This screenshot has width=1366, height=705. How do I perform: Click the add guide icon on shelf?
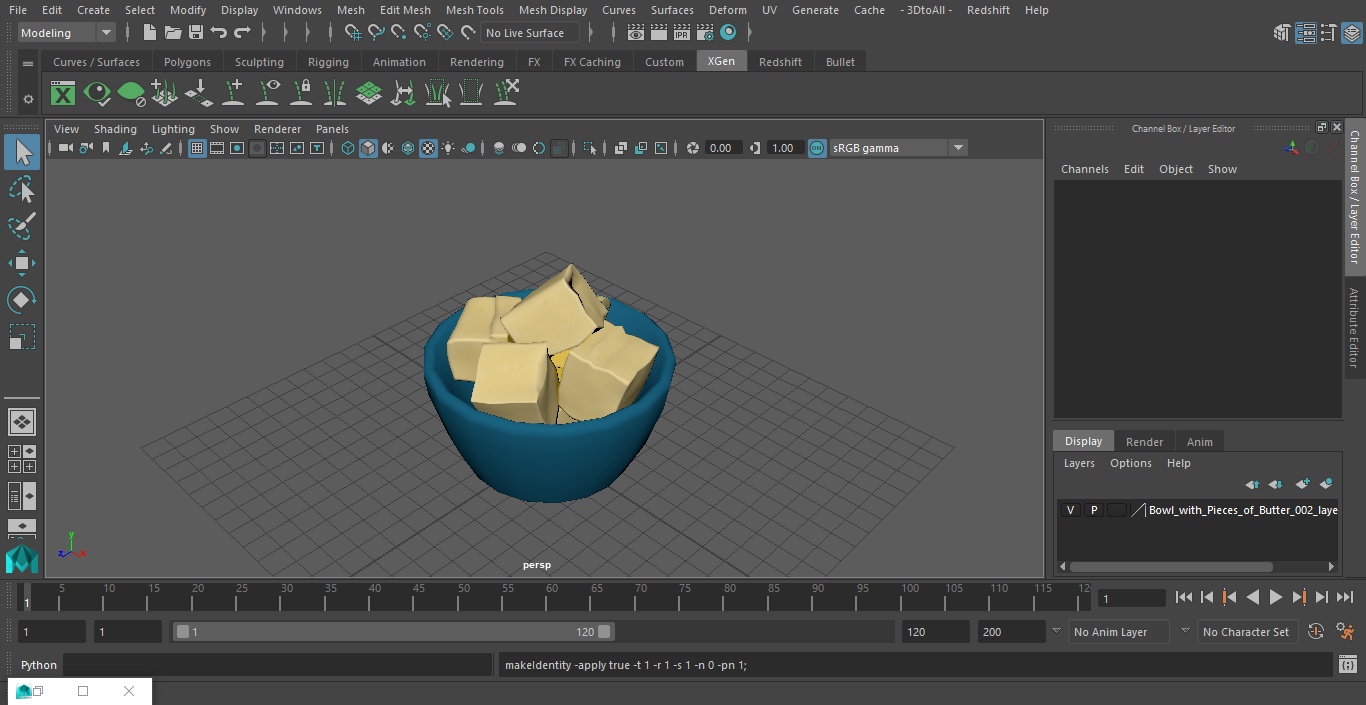[233, 94]
